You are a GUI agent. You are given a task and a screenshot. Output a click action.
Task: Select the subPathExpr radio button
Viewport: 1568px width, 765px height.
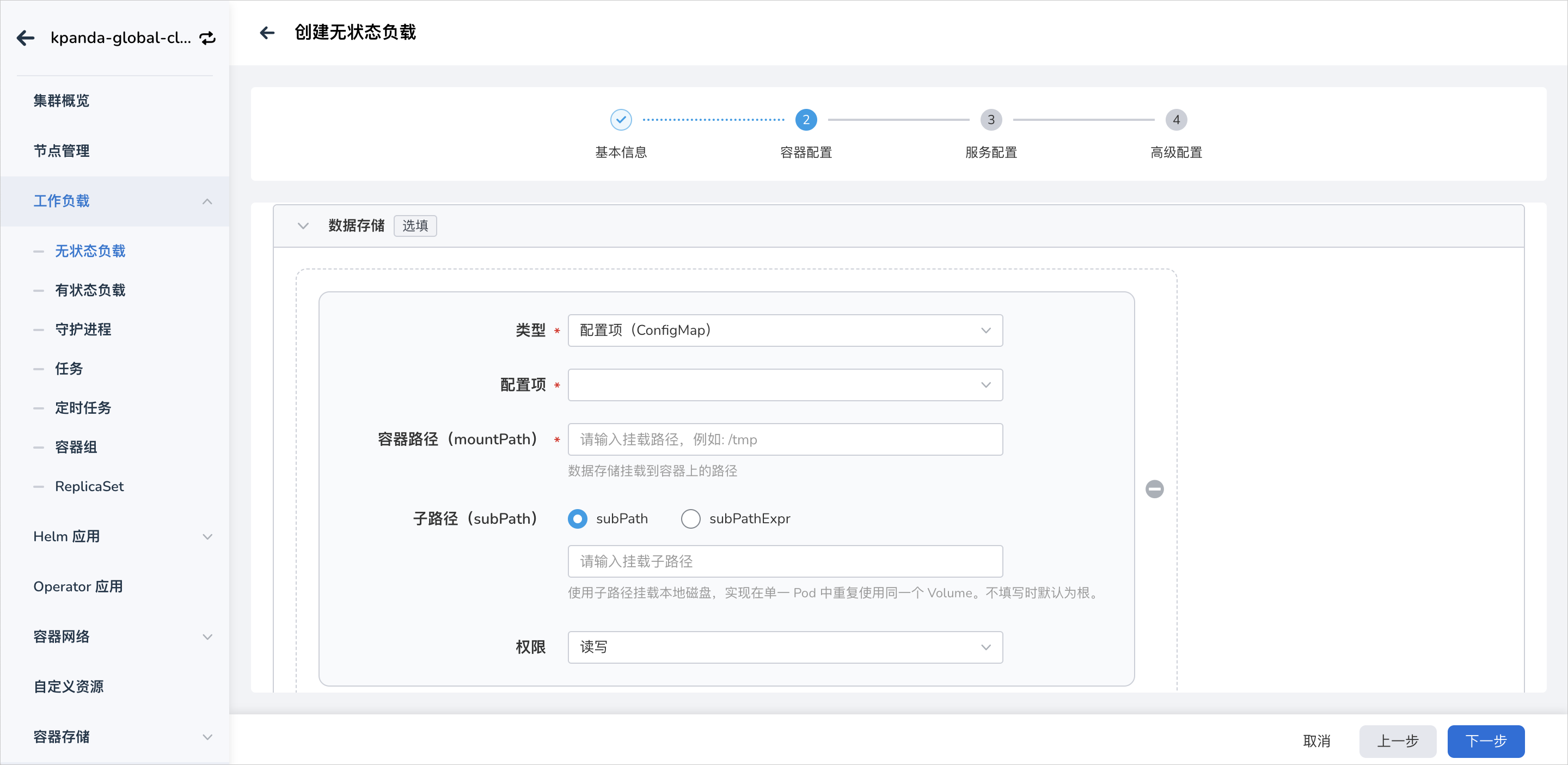point(690,518)
